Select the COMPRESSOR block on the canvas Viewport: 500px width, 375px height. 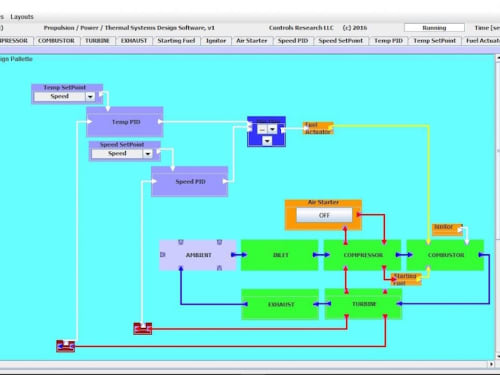pyautogui.click(x=363, y=255)
